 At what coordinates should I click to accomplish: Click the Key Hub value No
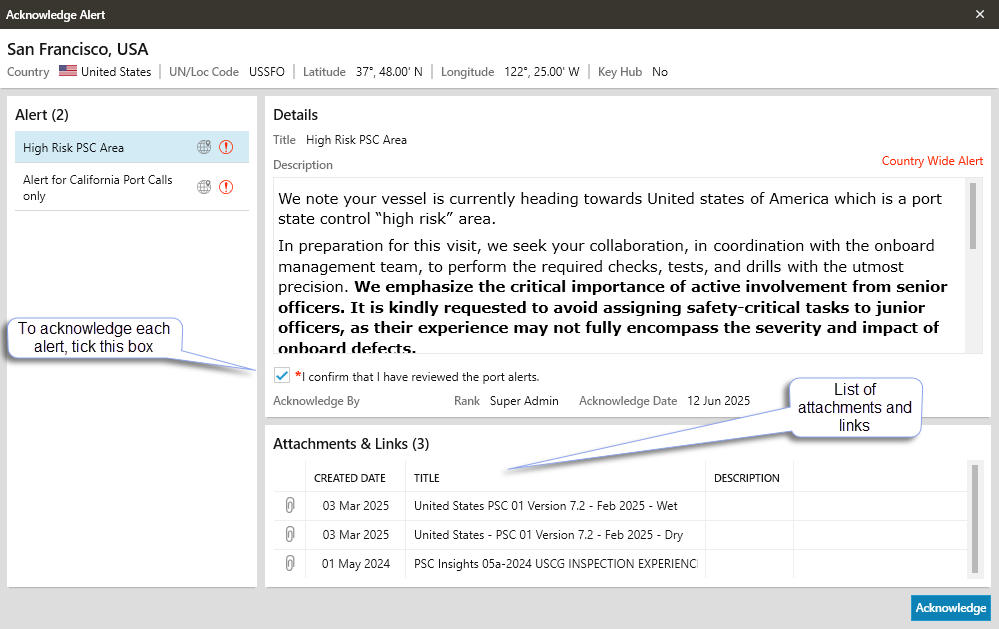[x=660, y=71]
